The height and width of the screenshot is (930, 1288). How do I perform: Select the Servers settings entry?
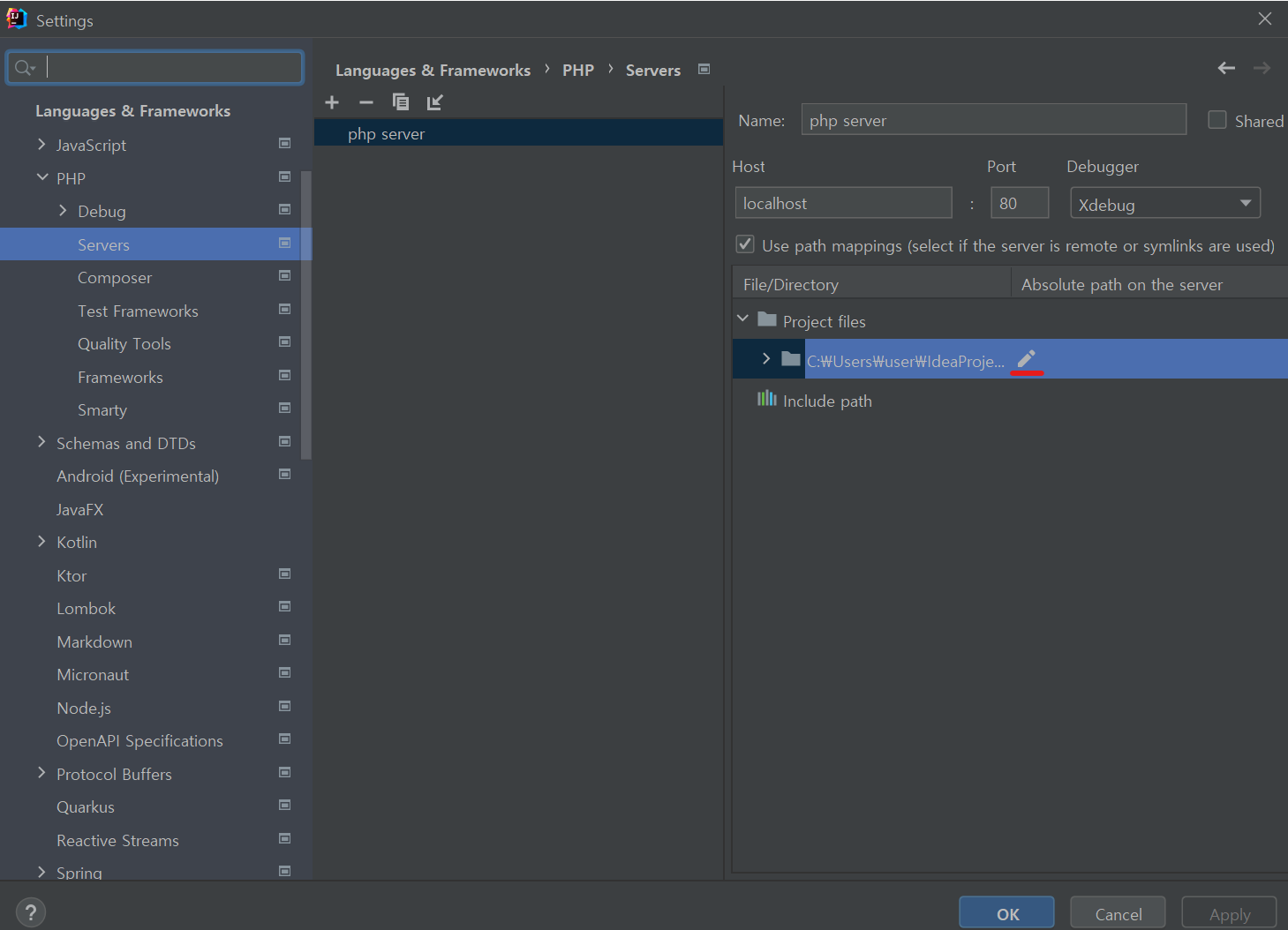coord(155,244)
